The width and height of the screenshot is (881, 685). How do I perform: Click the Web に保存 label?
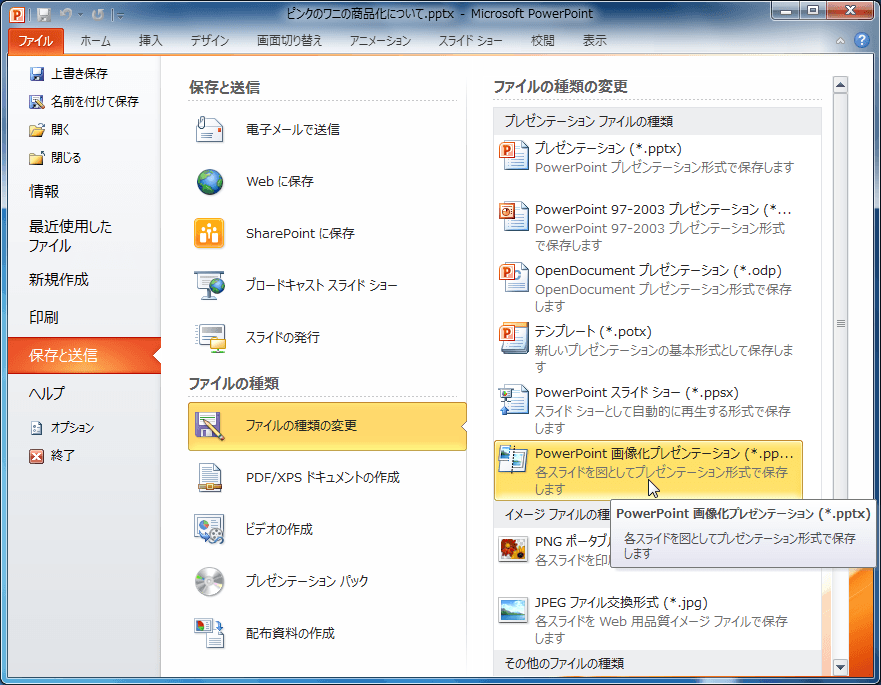pos(280,182)
